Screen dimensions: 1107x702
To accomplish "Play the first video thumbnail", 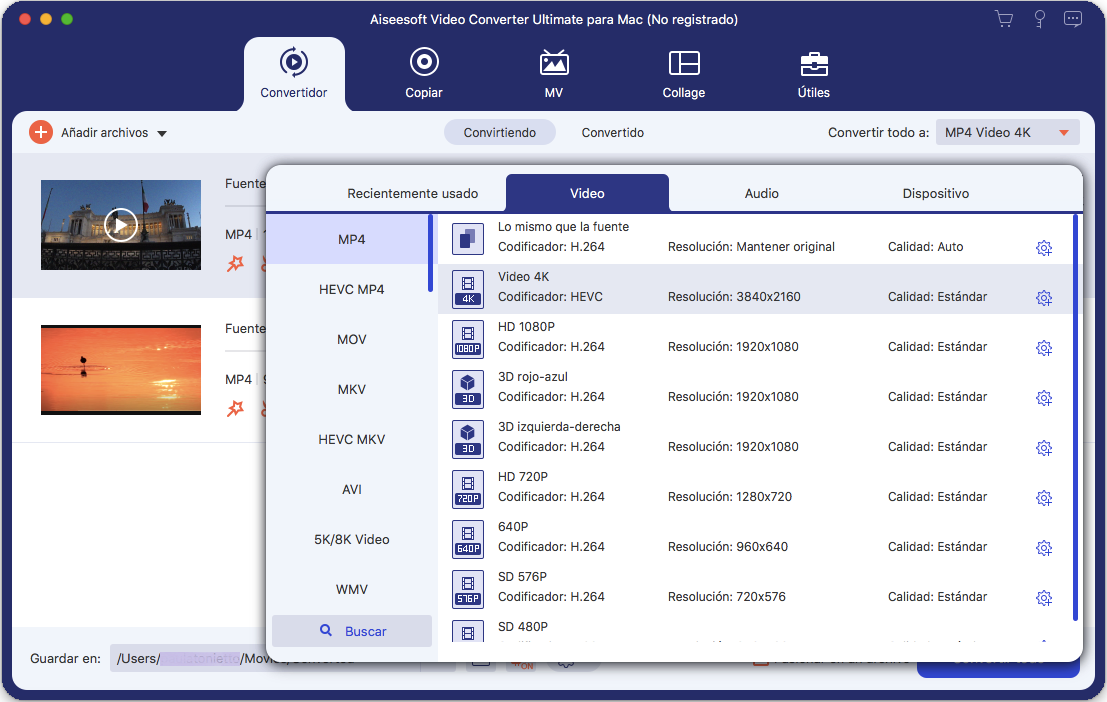I will click(121, 225).
